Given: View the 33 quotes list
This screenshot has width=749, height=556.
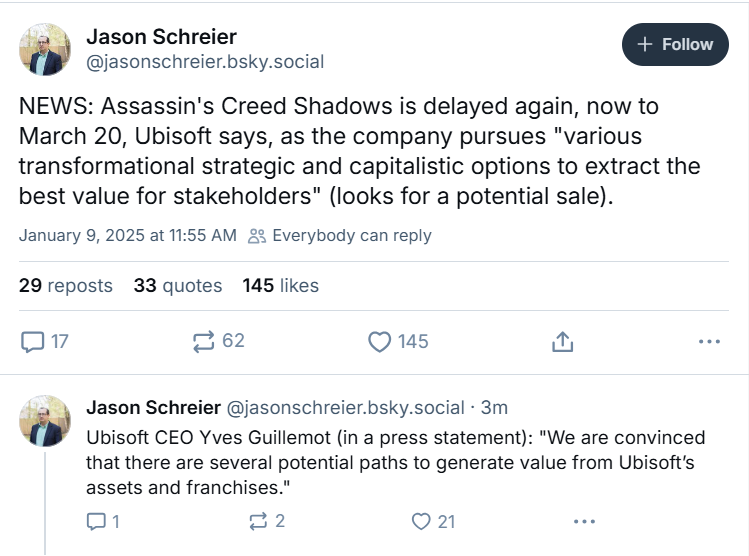Looking at the screenshot, I should coord(178,286).
